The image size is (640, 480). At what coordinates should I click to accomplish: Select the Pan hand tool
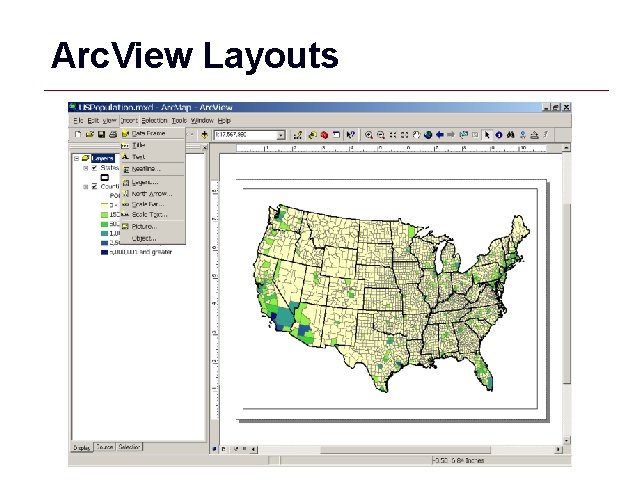pyautogui.click(x=416, y=135)
